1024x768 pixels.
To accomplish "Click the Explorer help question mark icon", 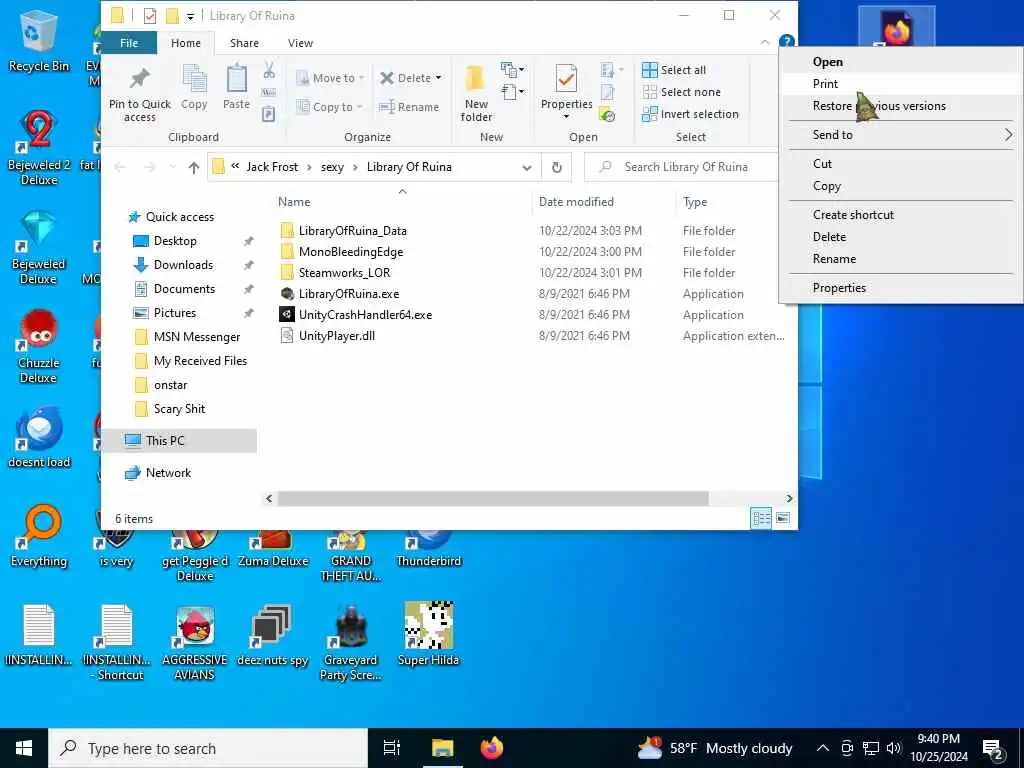I will pyautogui.click(x=786, y=42).
